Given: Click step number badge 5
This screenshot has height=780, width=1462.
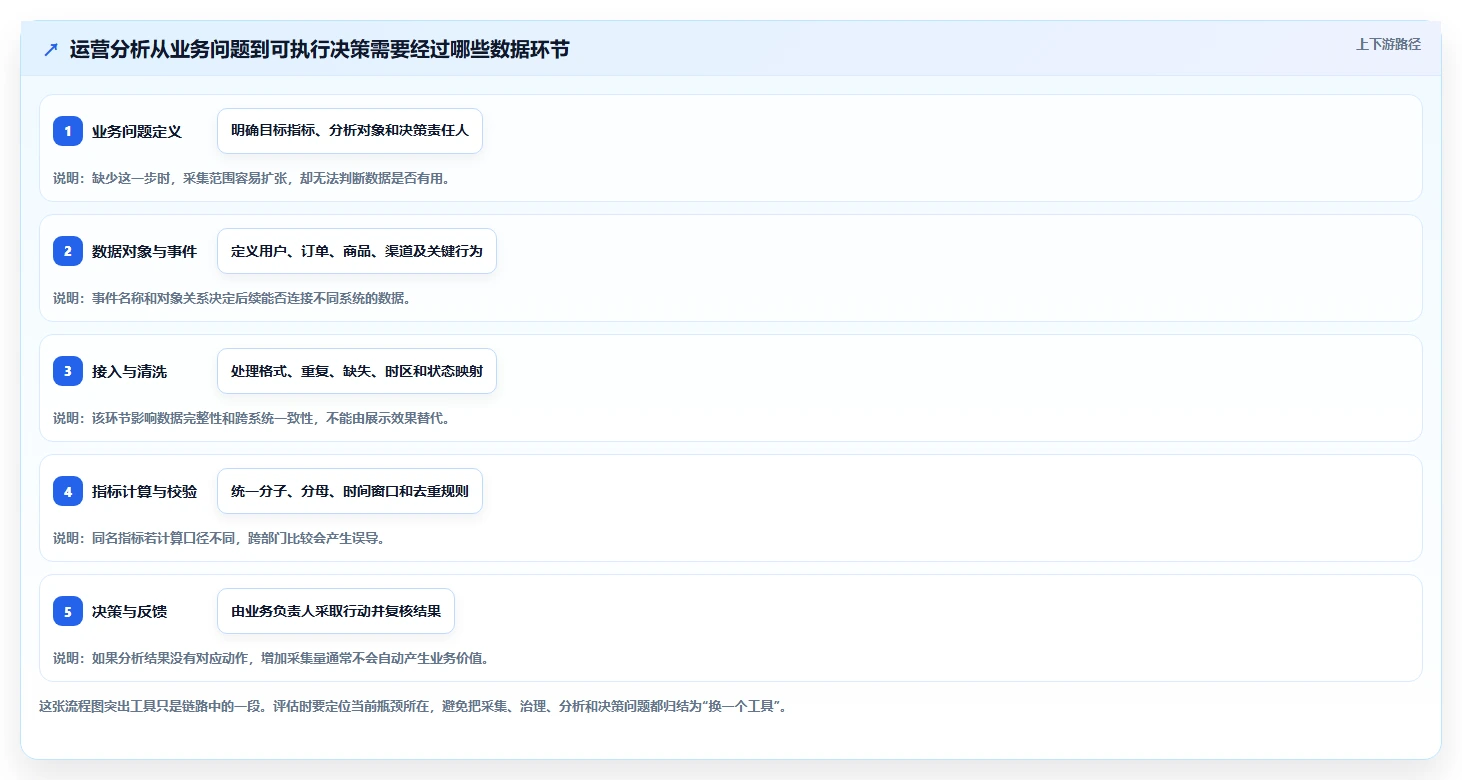Looking at the screenshot, I should pyautogui.click(x=68, y=611).
